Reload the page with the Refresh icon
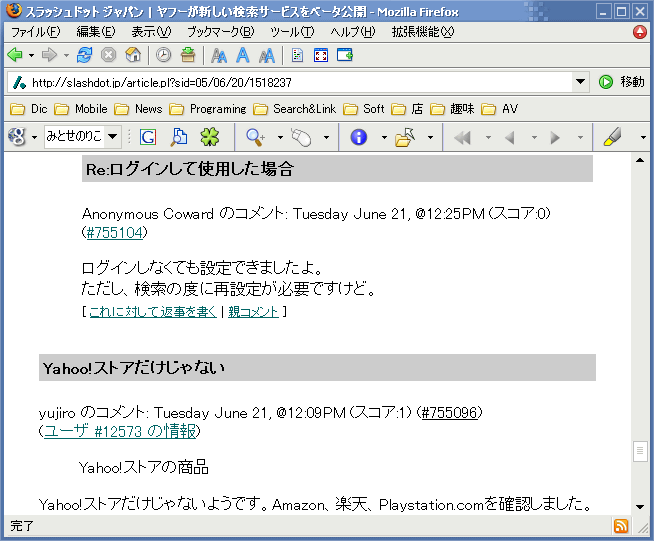The width and height of the screenshot is (654, 541). click(84, 55)
